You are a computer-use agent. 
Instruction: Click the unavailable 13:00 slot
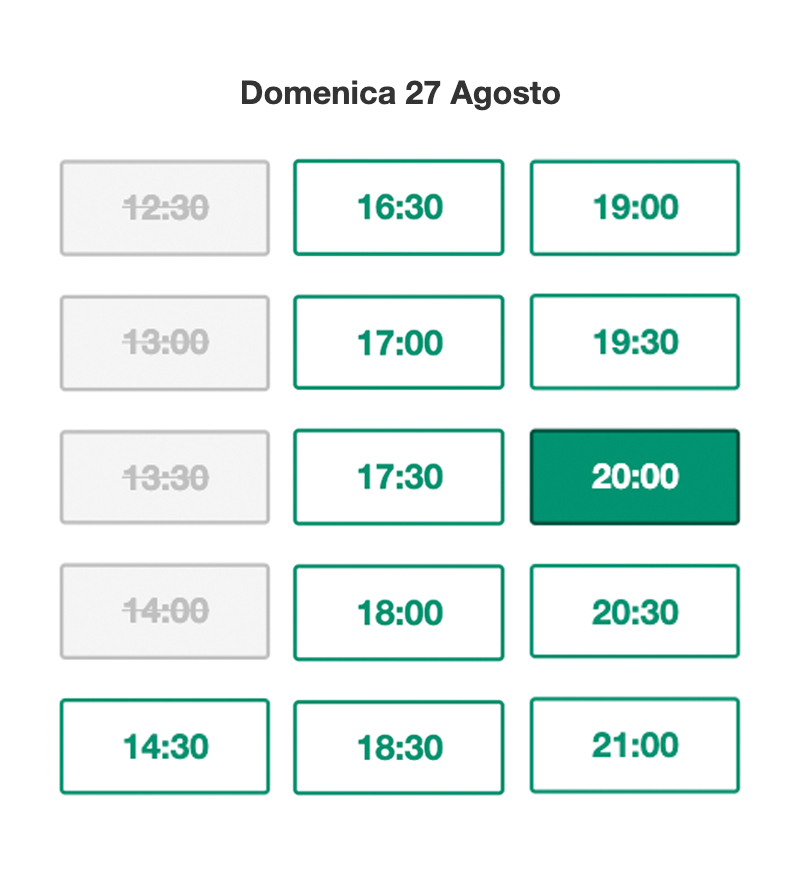pyautogui.click(x=165, y=343)
